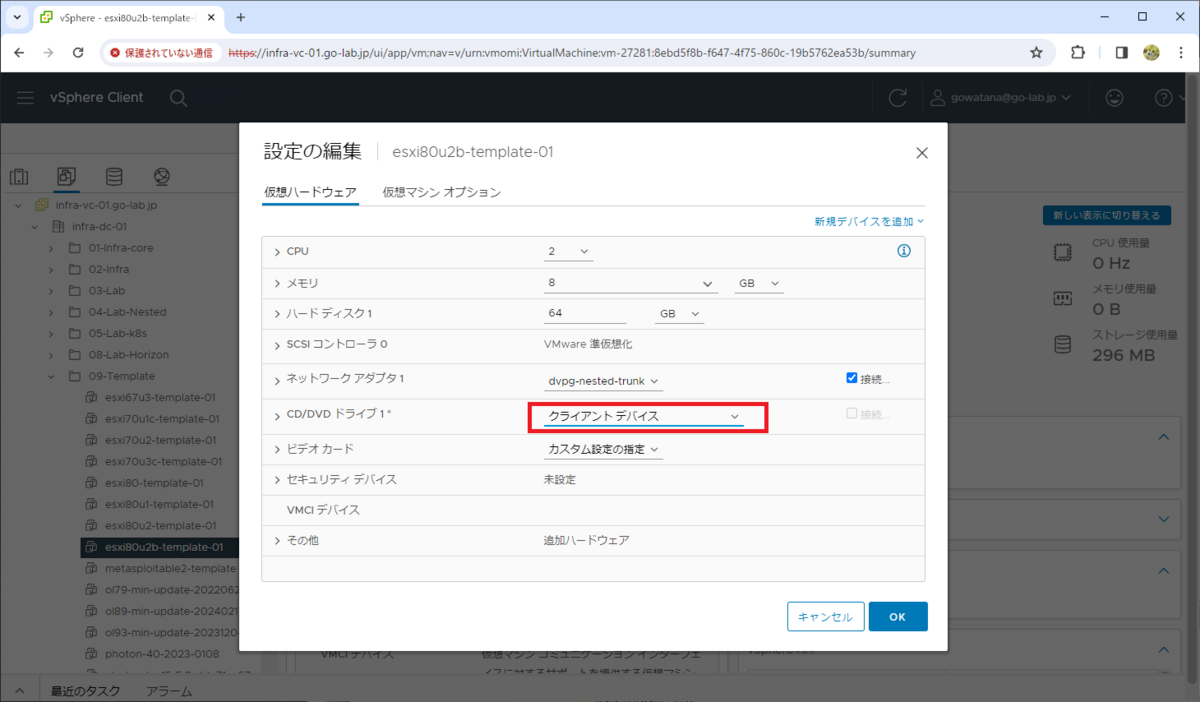Expand the その他 row

pyautogui.click(x=277, y=540)
